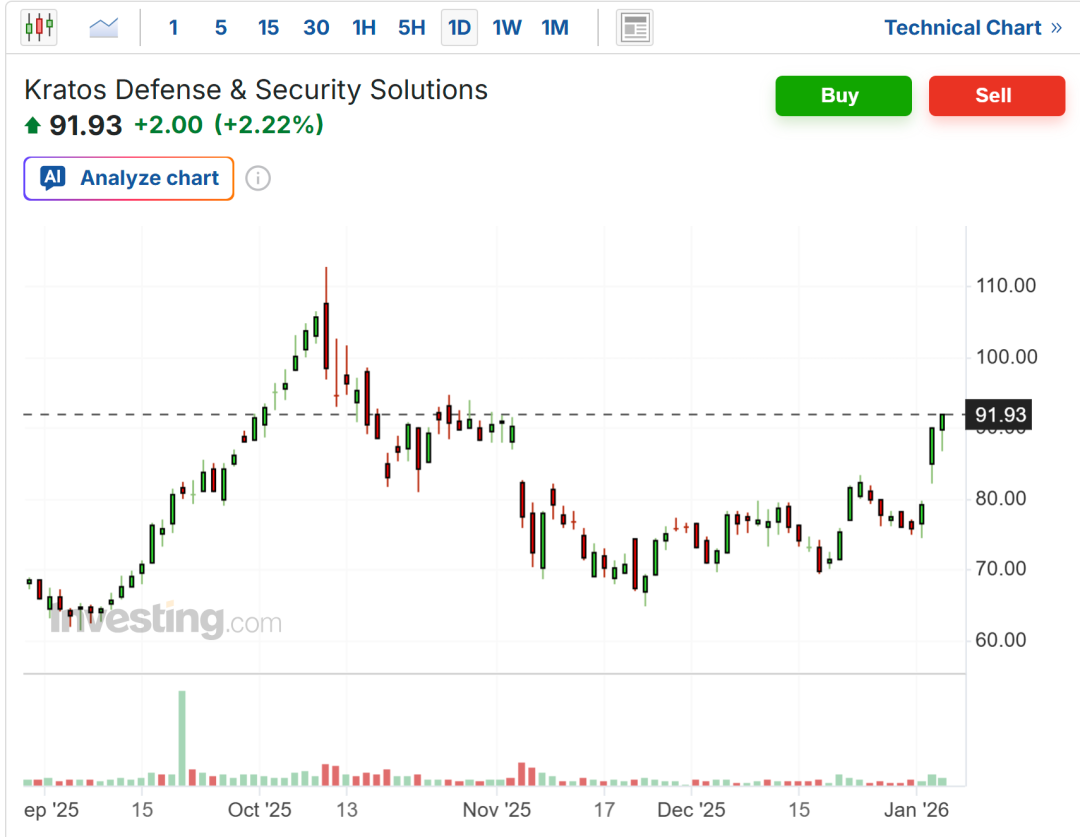This screenshot has height=837, width=1080.
Task: Click the 80.00 price axis label
Action: click(x=1000, y=498)
